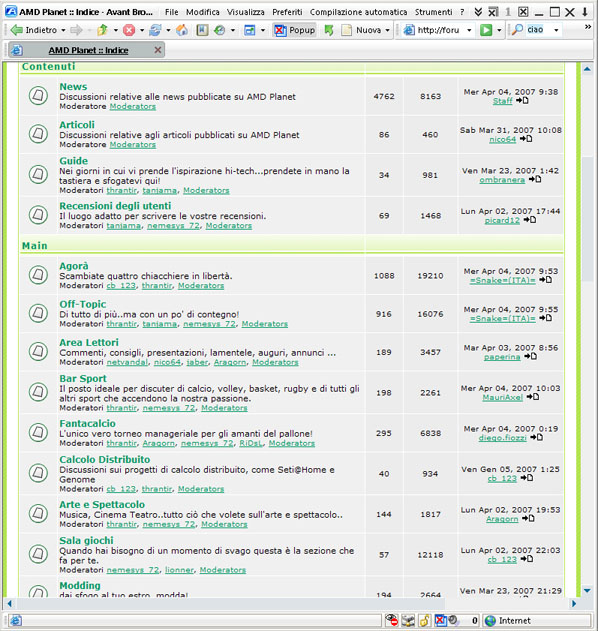The height and width of the screenshot is (631, 598).
Task: Toggle the yellow padlock status bar icon
Action: click(x=424, y=620)
